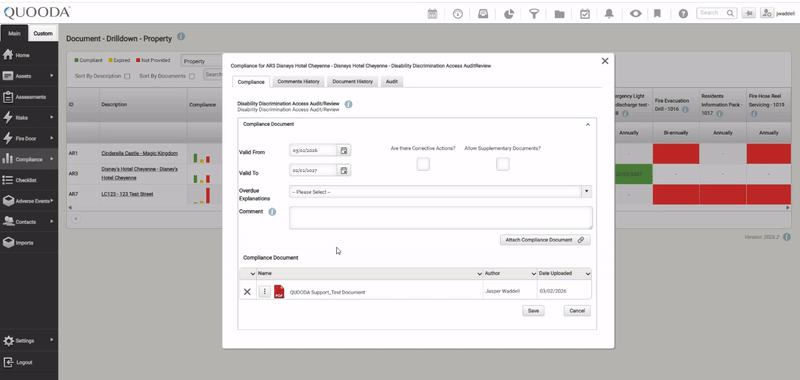The height and width of the screenshot is (380, 800).
Task: Click the Valid From calendar picker icon
Action: [x=344, y=150]
